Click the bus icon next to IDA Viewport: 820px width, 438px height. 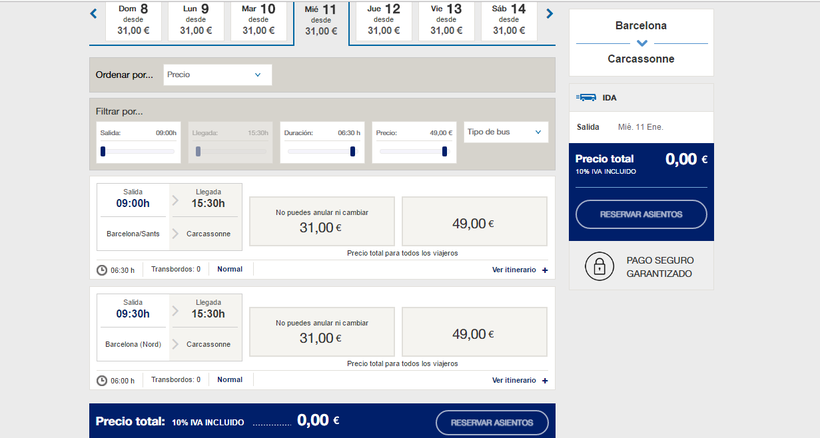point(586,97)
